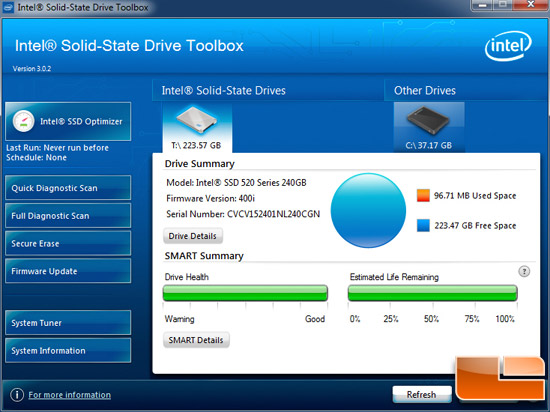Viewport: 550px width, 412px height.
Task: Click the 223.47 GB Free Space label
Action: (475, 225)
